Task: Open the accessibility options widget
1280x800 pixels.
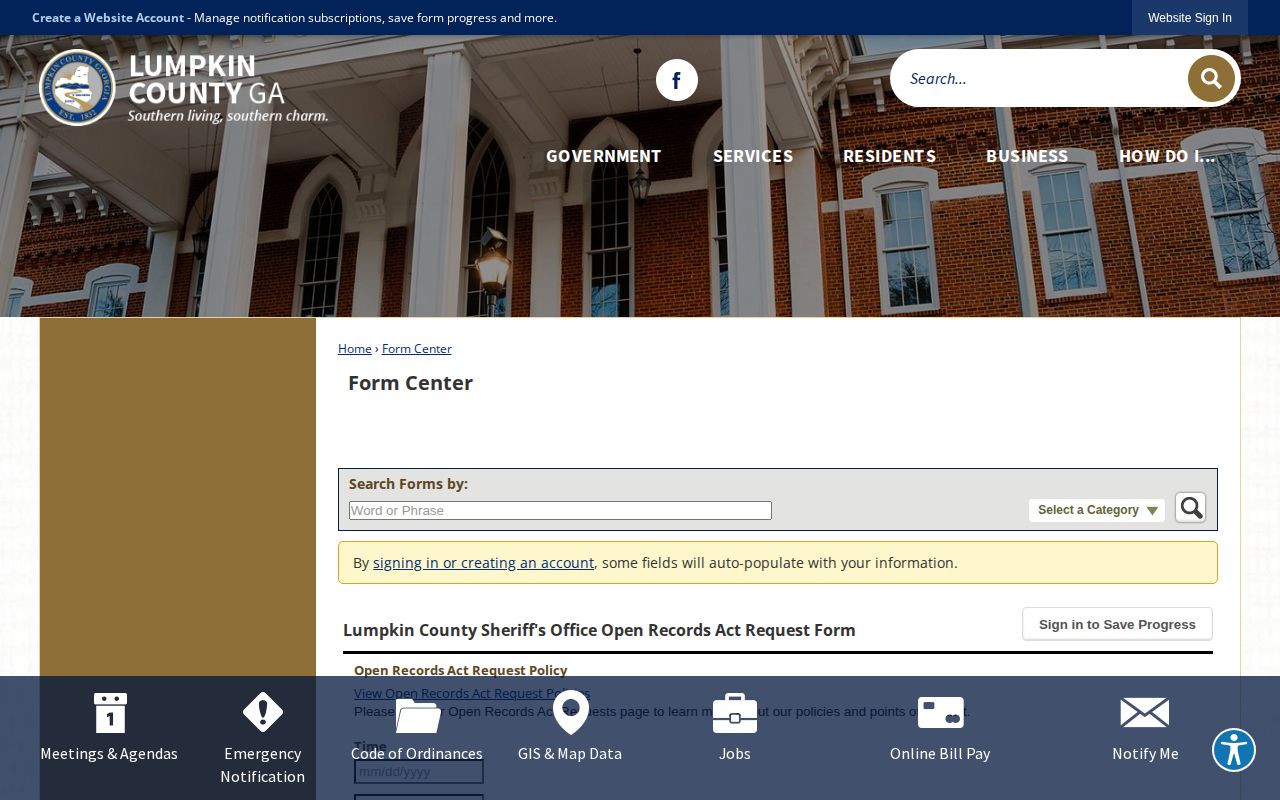Action: tap(1234, 750)
